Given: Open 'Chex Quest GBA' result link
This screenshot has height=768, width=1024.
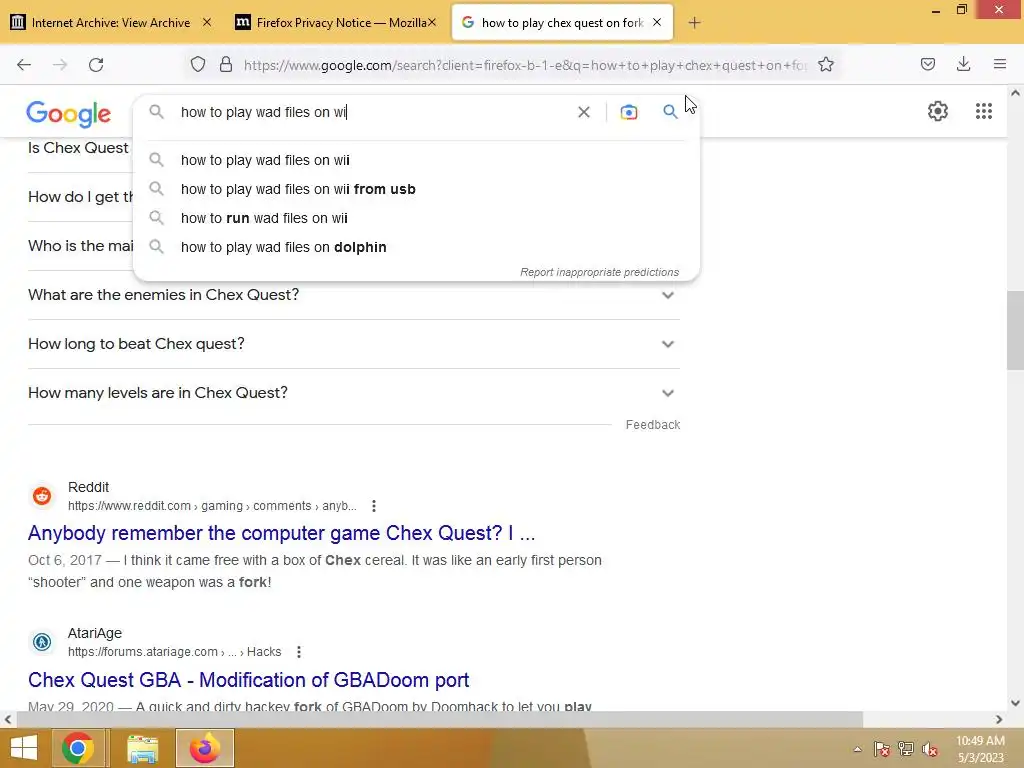Looking at the screenshot, I should click(x=249, y=680).
